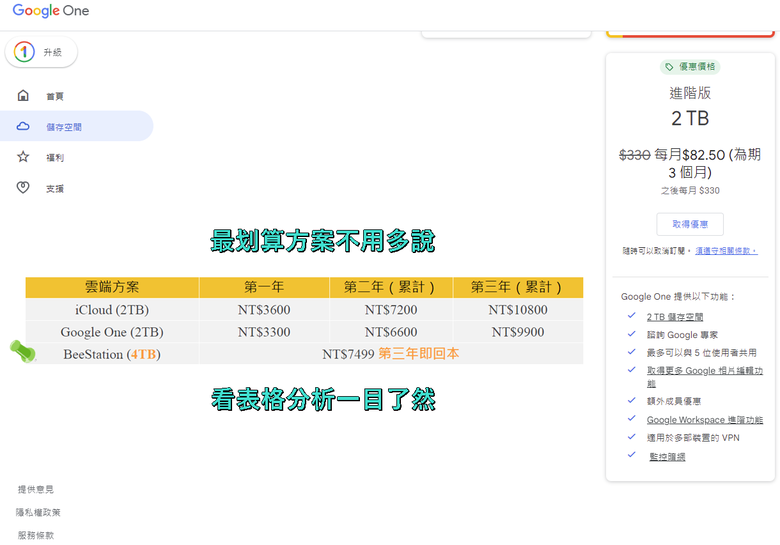780x545 pixels.
Task: Click the 之後每月 $330 text
Action: pos(690,190)
